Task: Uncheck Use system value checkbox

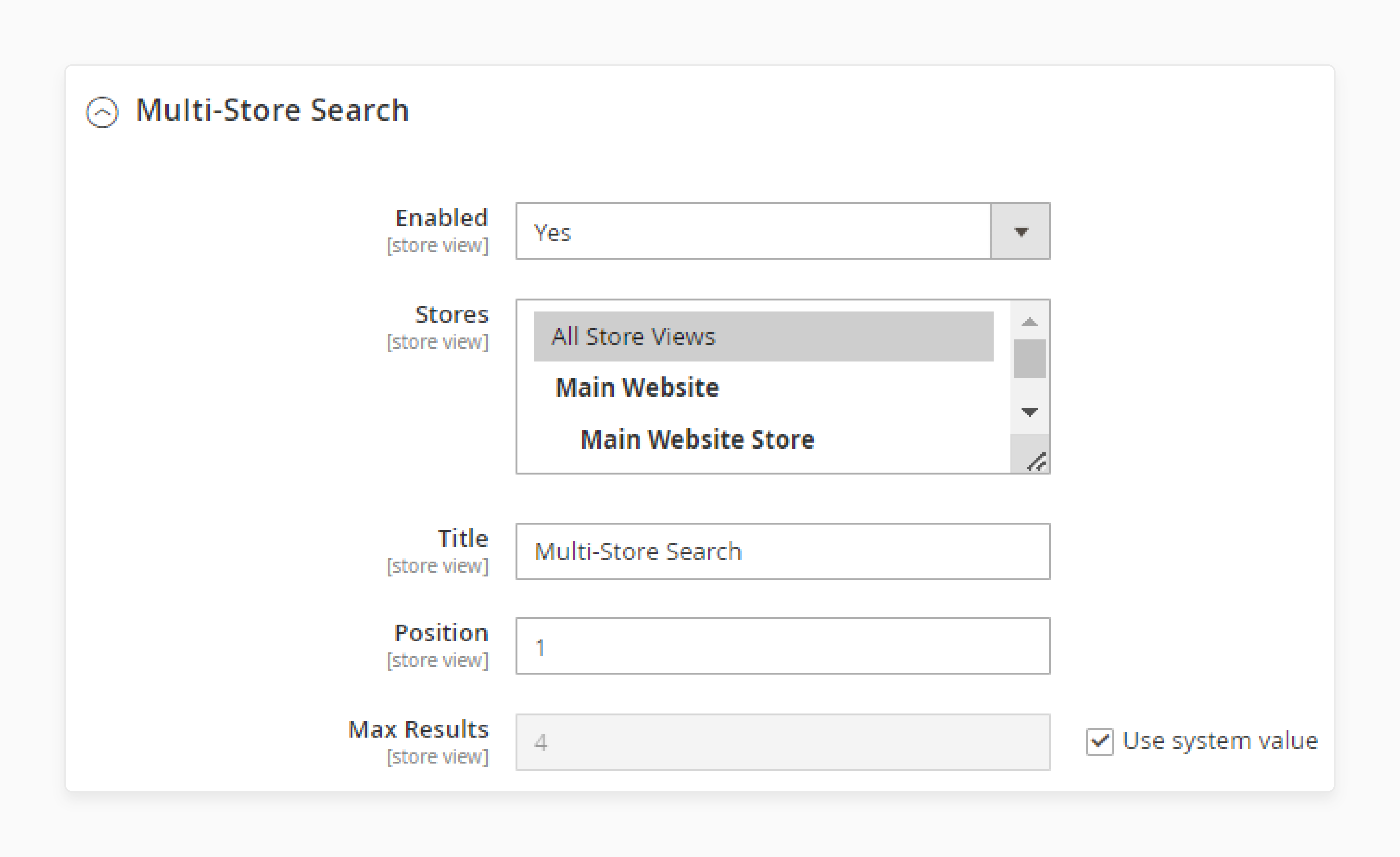Action: click(1100, 742)
